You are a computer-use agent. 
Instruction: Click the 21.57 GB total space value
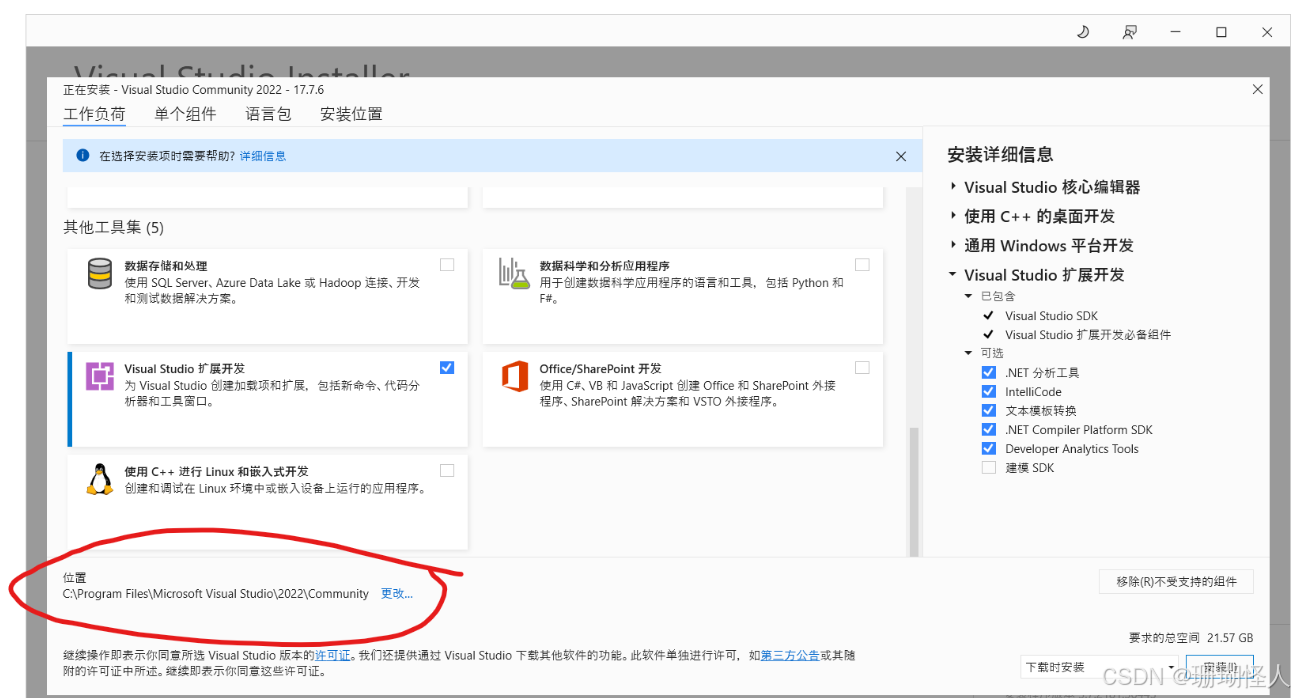pyautogui.click(x=1230, y=637)
